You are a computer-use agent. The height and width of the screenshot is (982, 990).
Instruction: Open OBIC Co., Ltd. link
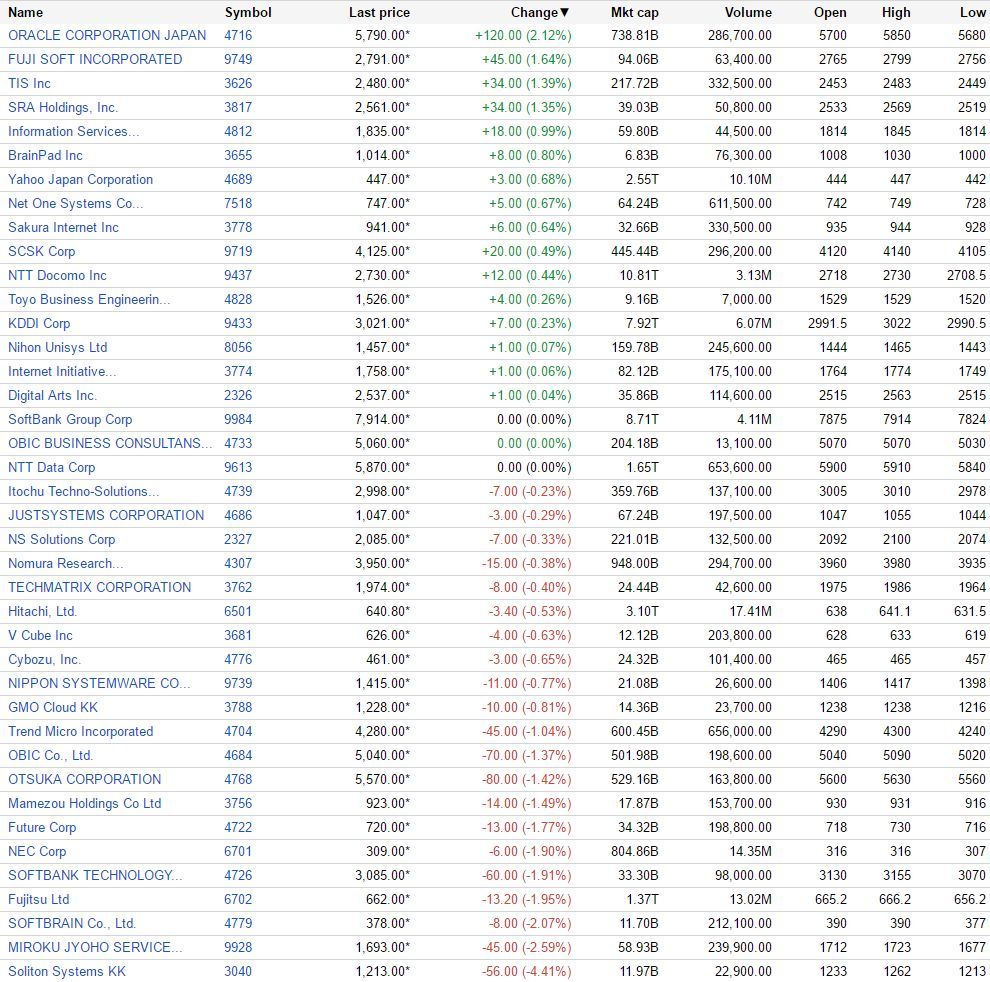pyautogui.click(x=50, y=755)
